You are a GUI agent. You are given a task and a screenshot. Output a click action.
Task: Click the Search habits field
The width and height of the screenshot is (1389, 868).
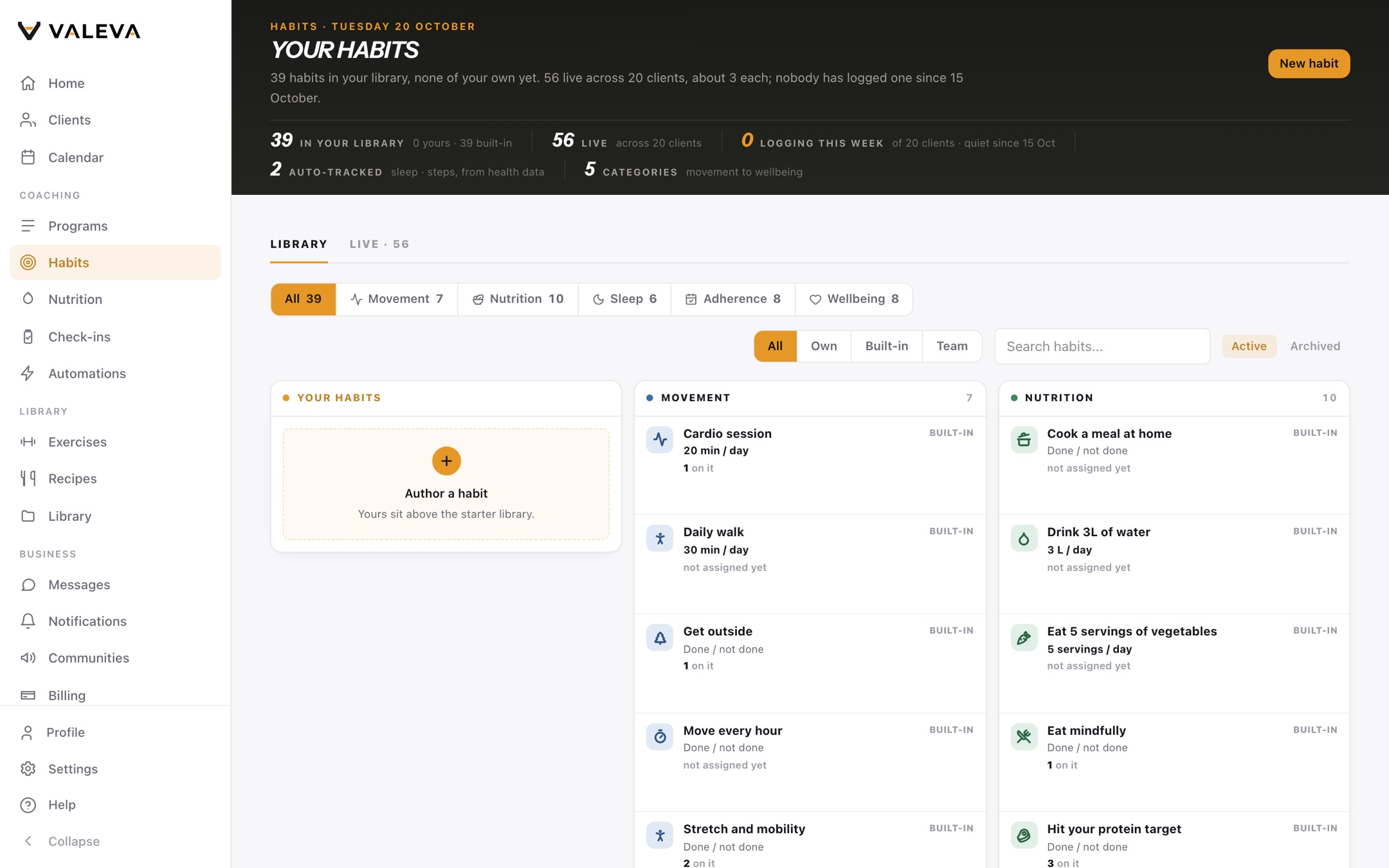coord(1102,346)
